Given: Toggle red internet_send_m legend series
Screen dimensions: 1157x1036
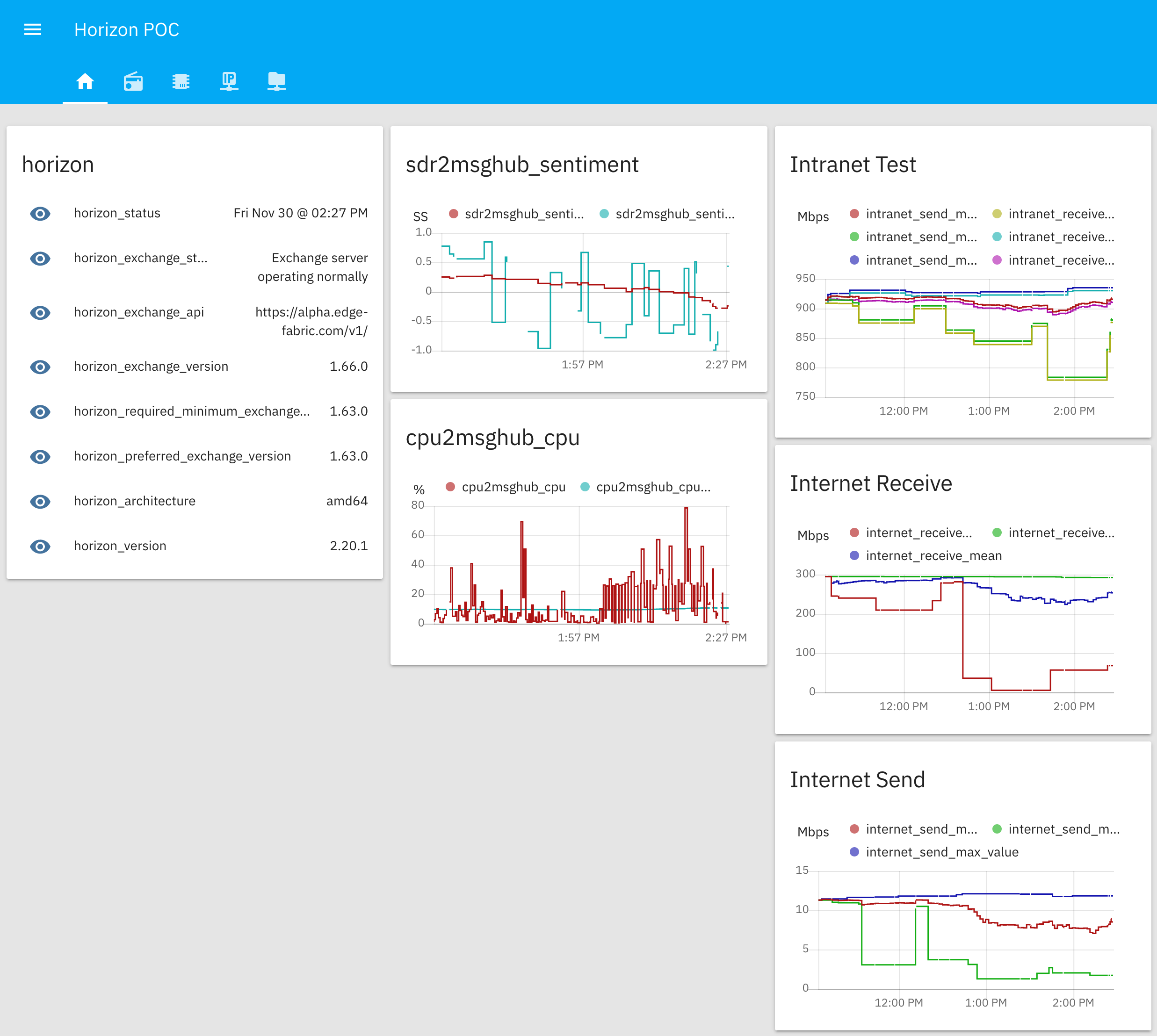Looking at the screenshot, I should 913,829.
